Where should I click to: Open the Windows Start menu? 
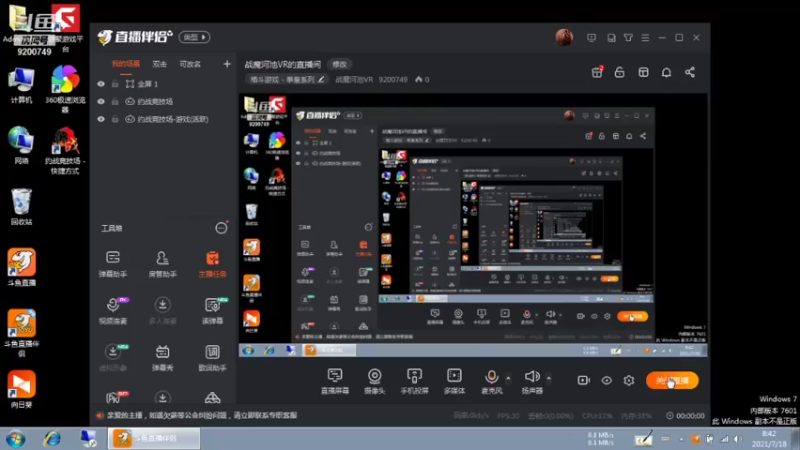pyautogui.click(x=15, y=439)
